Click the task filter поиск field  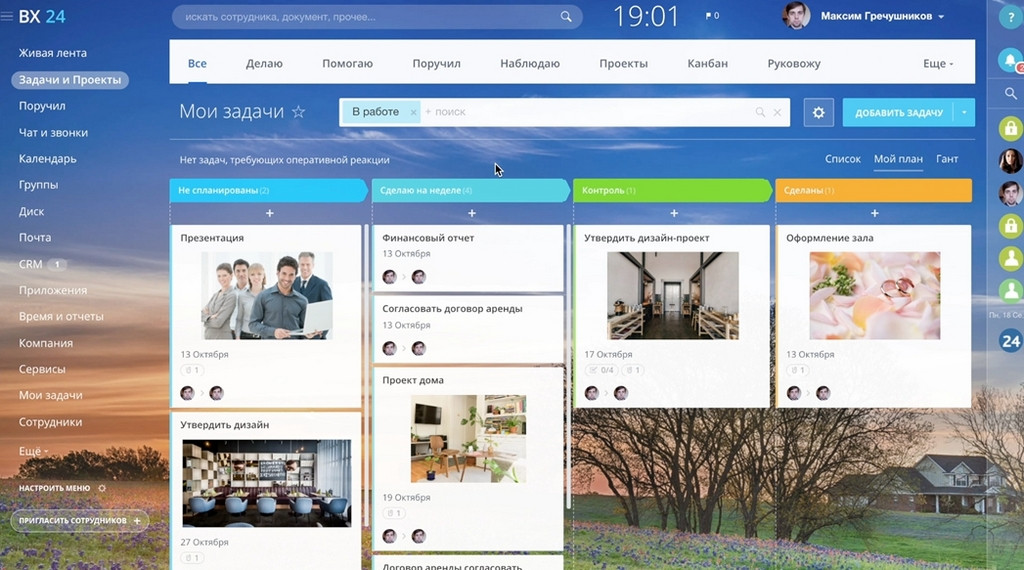[588, 112]
